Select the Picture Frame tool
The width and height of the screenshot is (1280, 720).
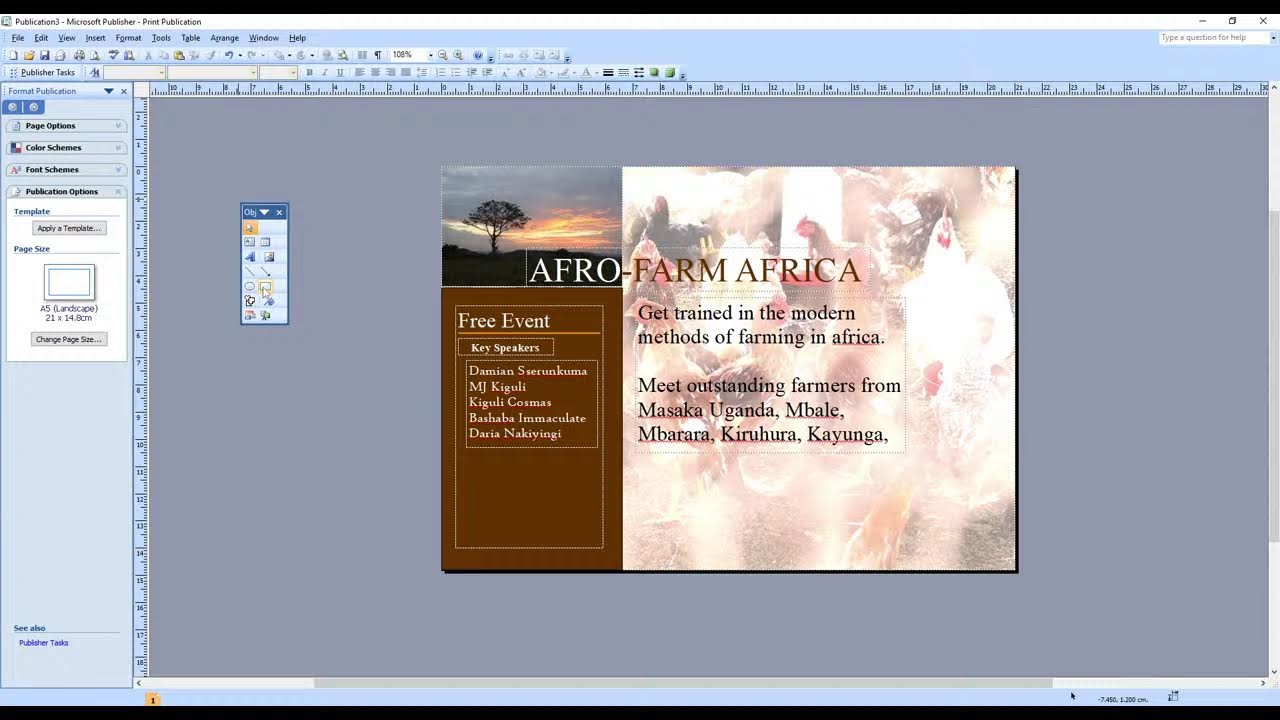269,257
